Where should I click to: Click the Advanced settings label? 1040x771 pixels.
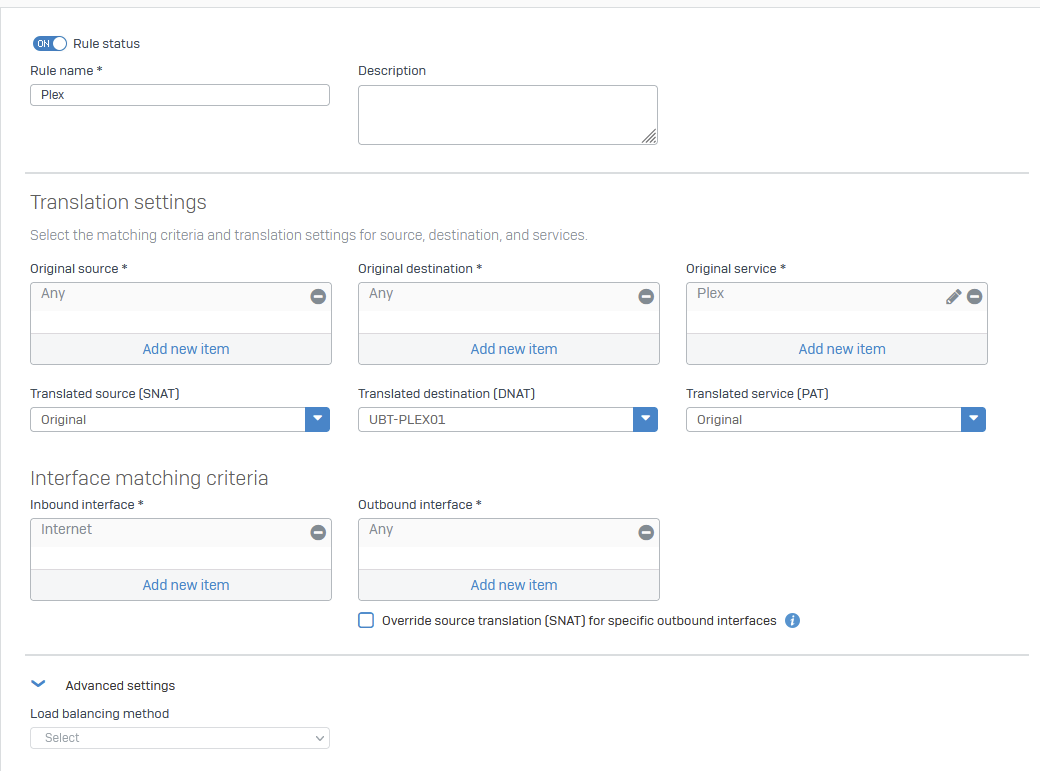point(120,685)
